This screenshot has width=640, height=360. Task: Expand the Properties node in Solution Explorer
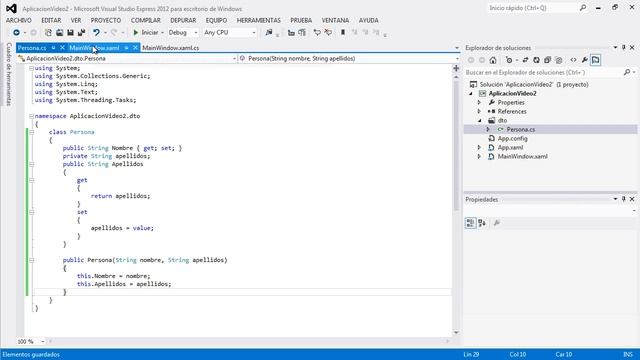(x=479, y=102)
